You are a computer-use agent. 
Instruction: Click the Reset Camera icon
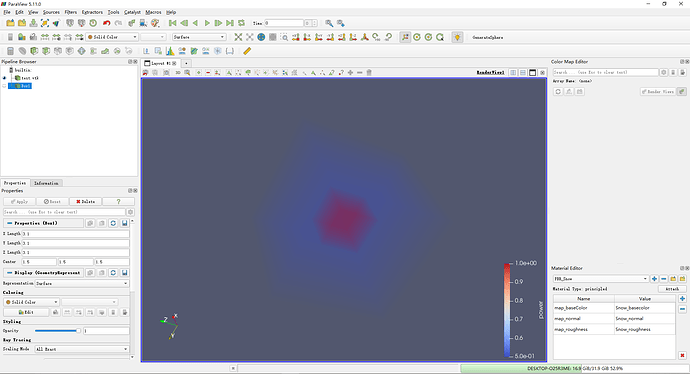tap(238, 37)
